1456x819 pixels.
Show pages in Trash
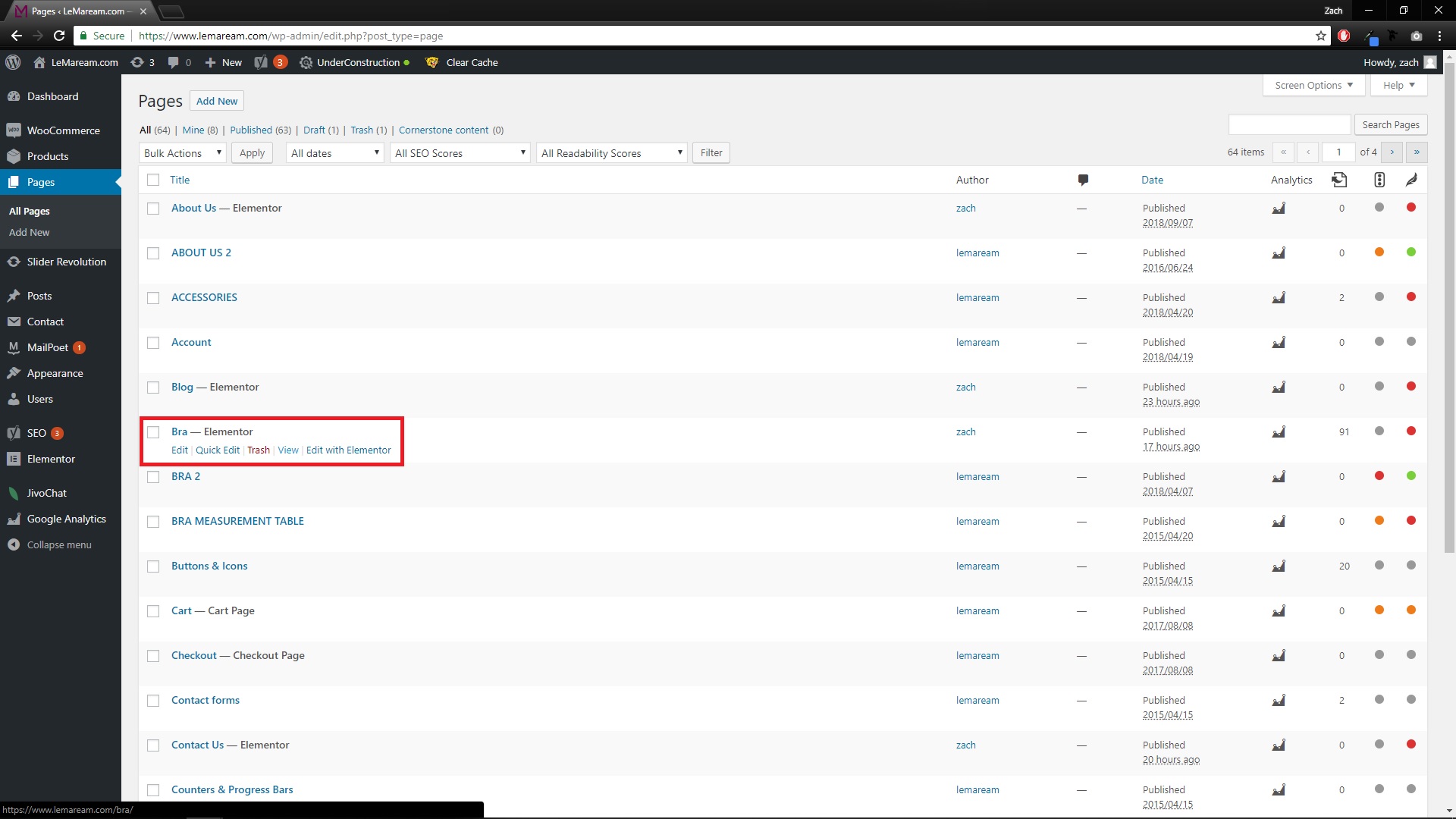(362, 130)
